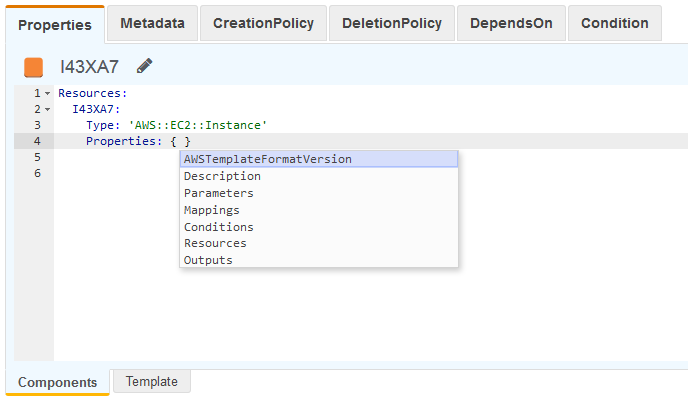Collapse the I43XA7 fold arrow on line 2

pos(47,108)
